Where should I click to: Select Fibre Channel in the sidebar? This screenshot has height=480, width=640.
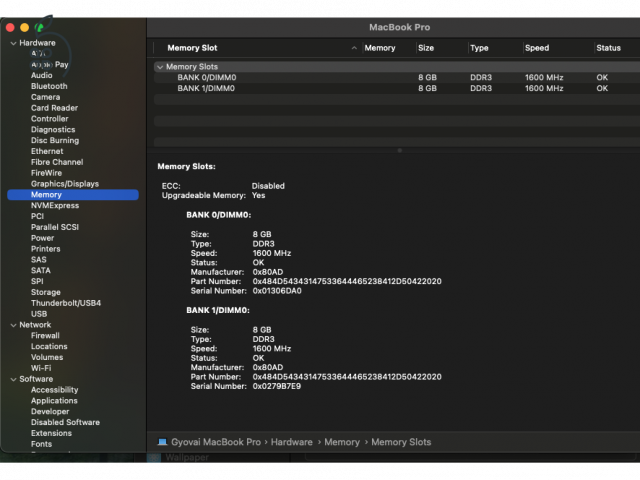click(57, 162)
